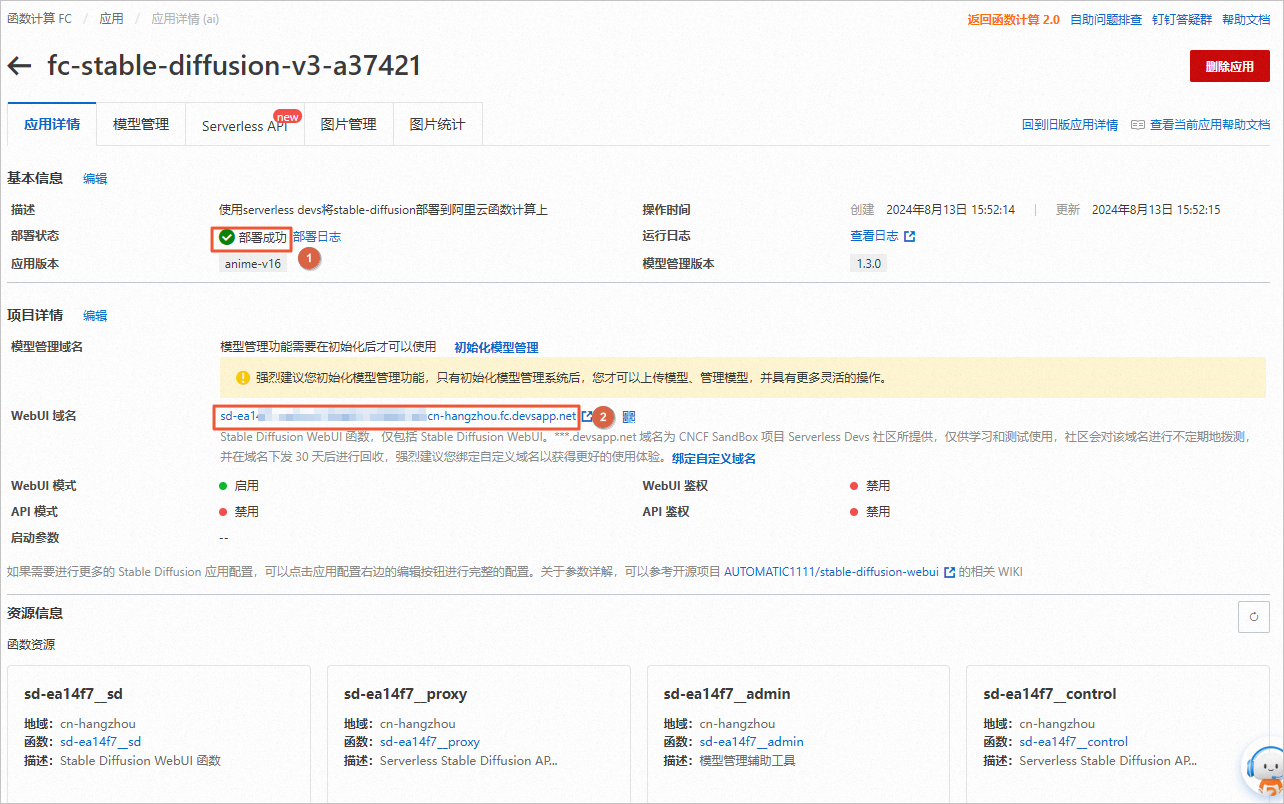The image size is (1284, 804).
Task: Click the external link icon next to WebUI domain
Action: pos(587,416)
